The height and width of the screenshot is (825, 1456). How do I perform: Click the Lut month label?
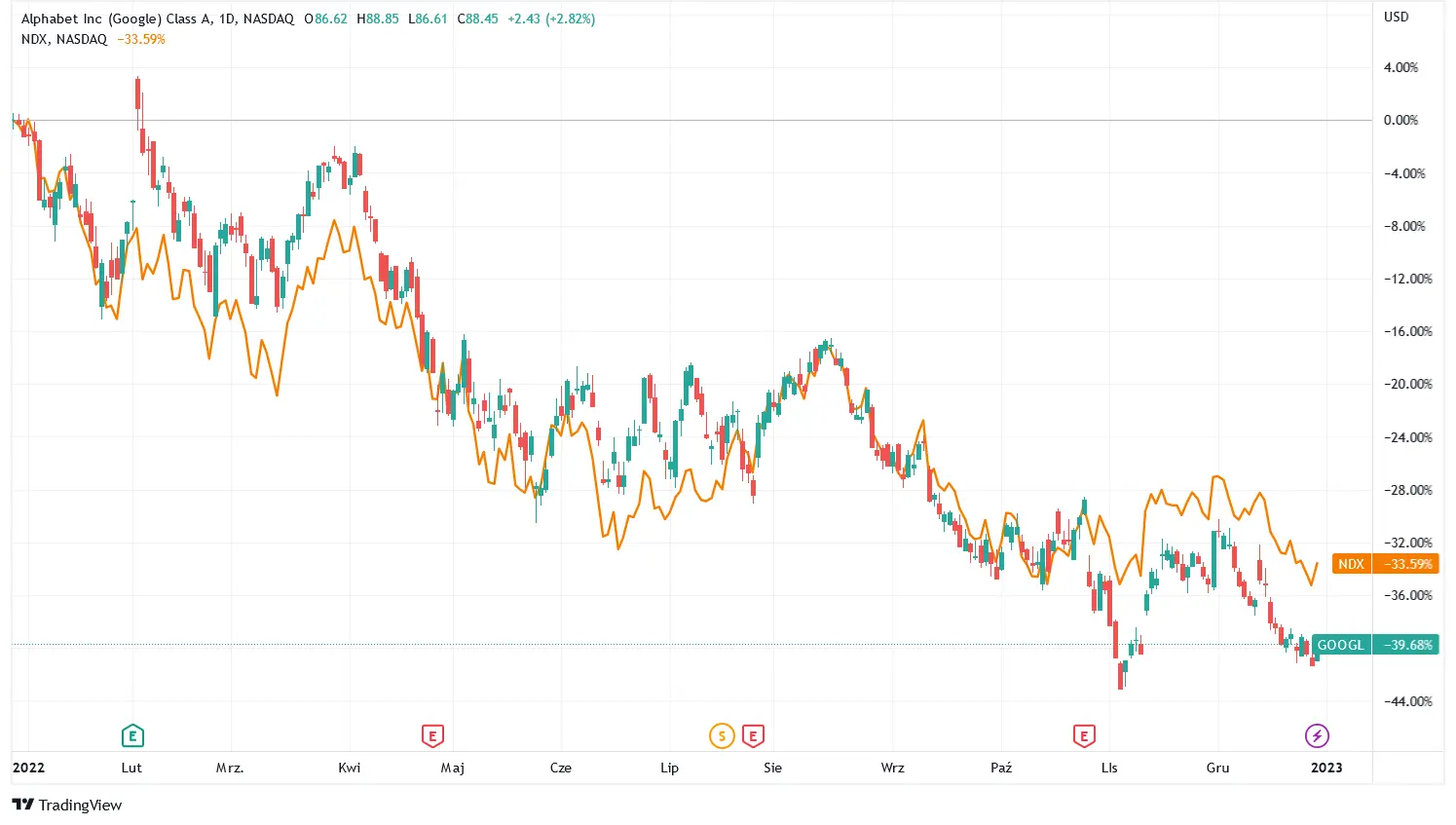tap(131, 768)
